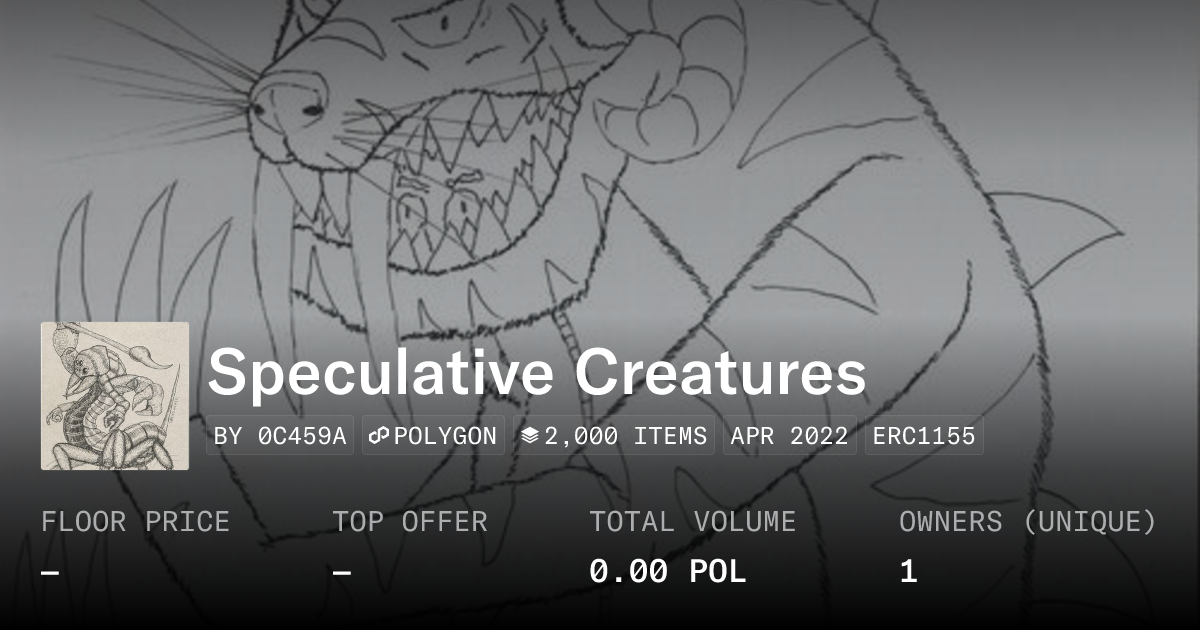Visit creator 0C459A's profile badge
Viewport: 1200px width, 630px height.
tap(280, 436)
